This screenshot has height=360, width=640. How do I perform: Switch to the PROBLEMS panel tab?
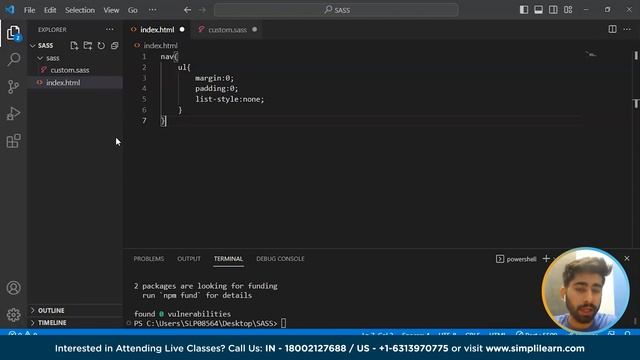click(149, 259)
